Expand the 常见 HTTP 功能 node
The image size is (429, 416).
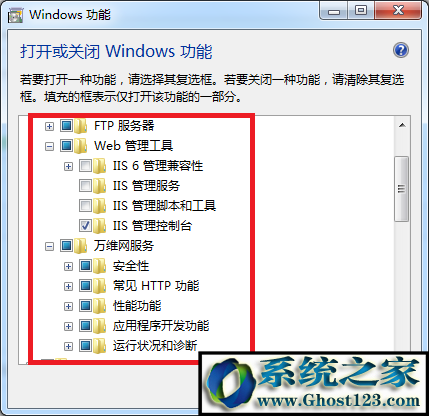(68, 286)
